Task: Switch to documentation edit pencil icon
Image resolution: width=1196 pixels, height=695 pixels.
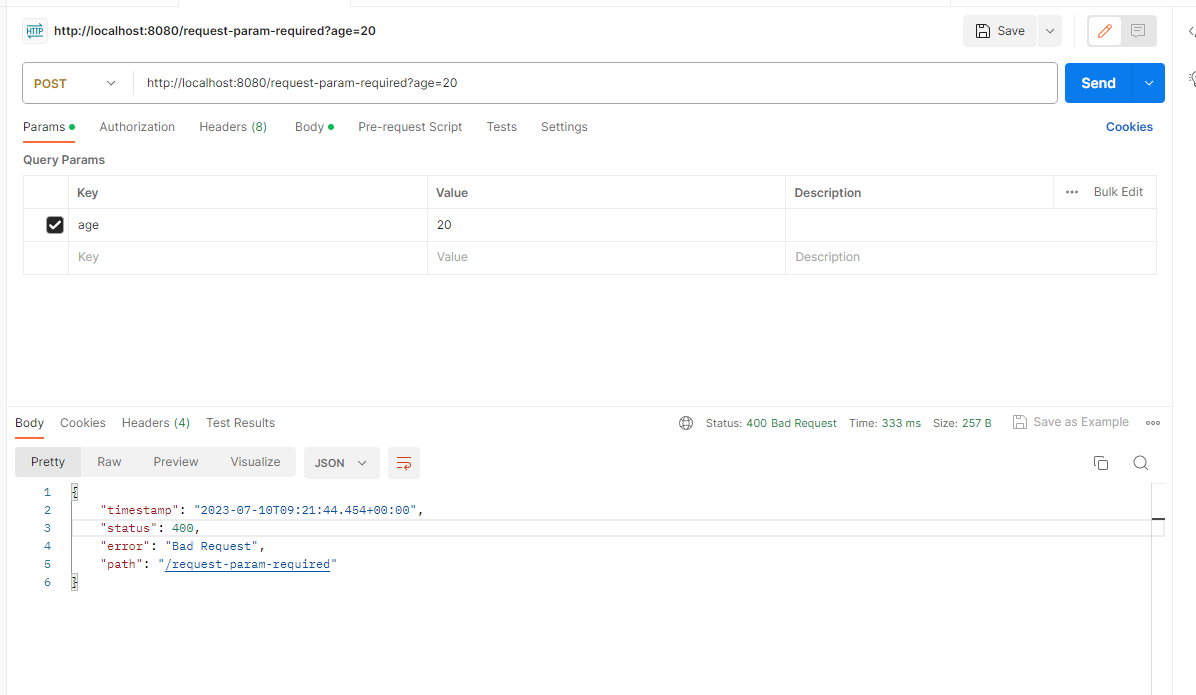Action: pyautogui.click(x=1104, y=31)
